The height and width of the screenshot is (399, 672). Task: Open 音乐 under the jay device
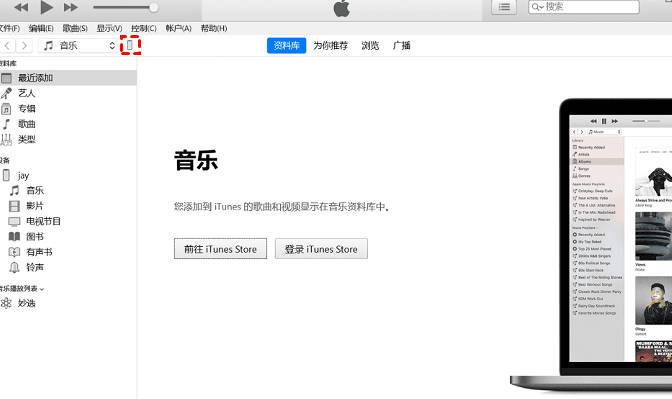pos(35,190)
